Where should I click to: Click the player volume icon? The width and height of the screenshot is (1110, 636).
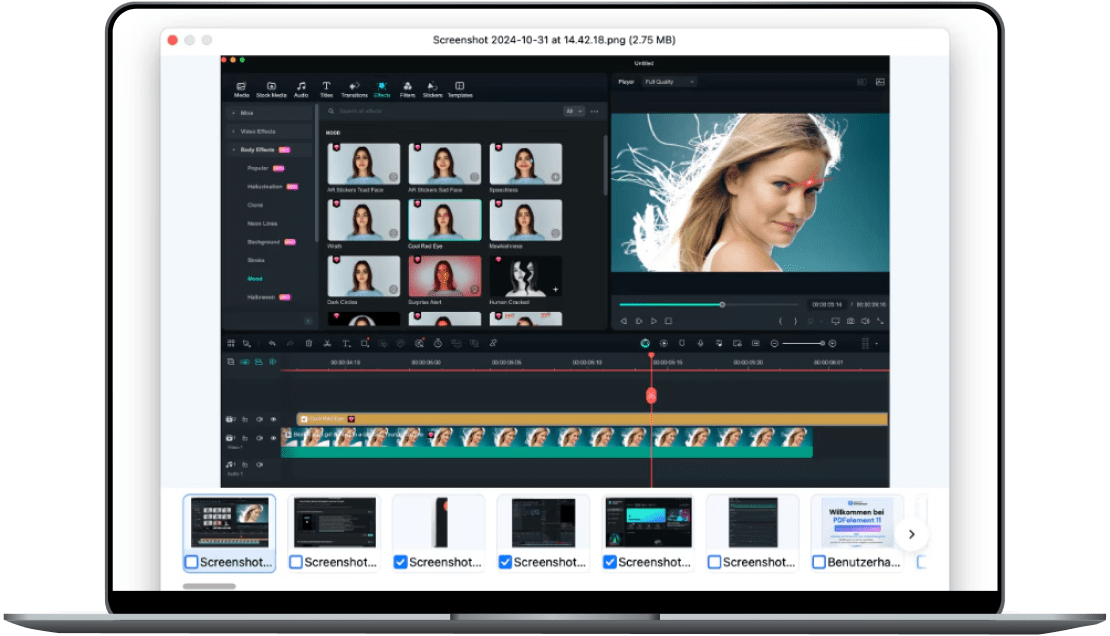click(865, 321)
